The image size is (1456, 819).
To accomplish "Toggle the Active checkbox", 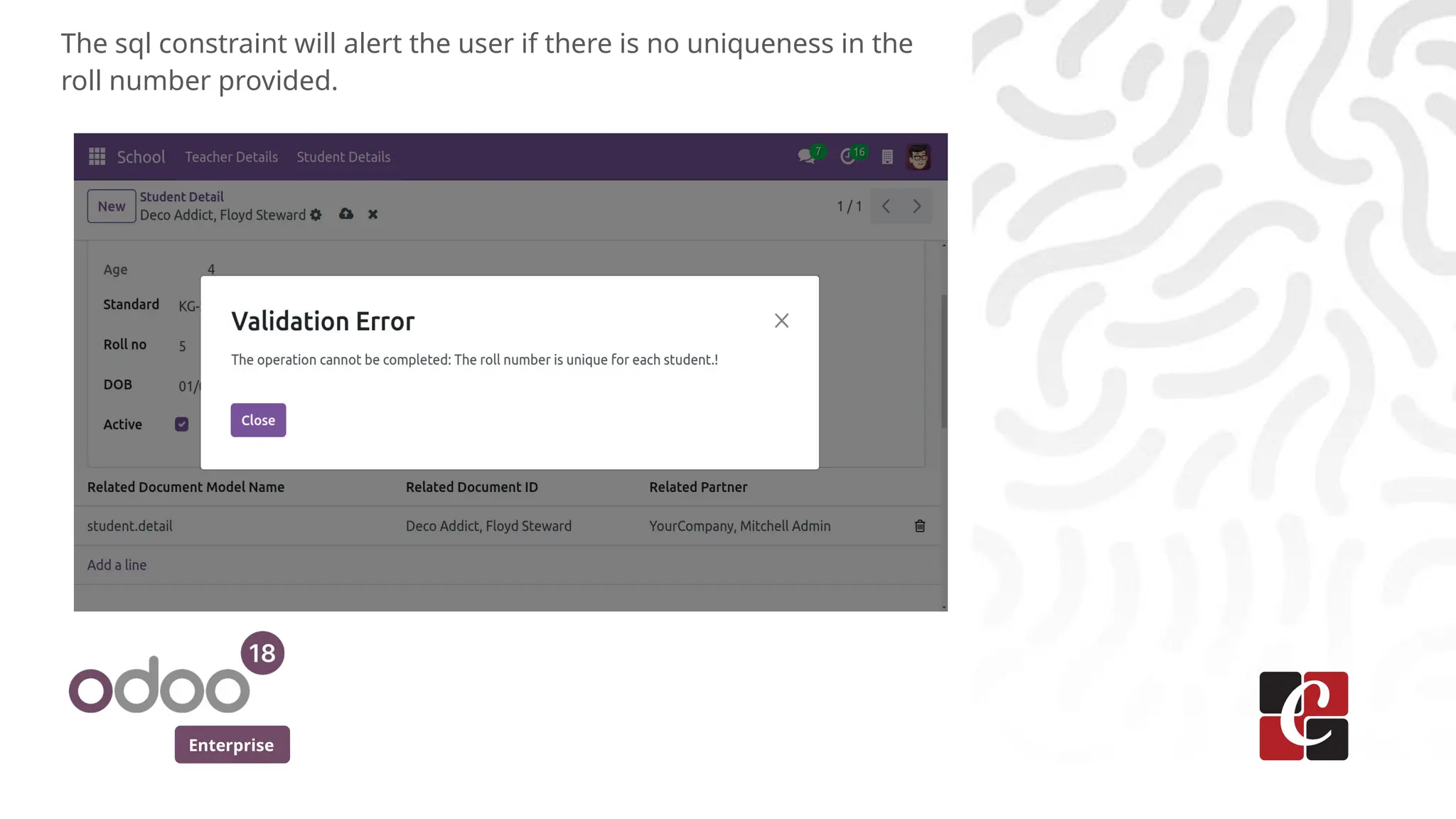I will [182, 424].
